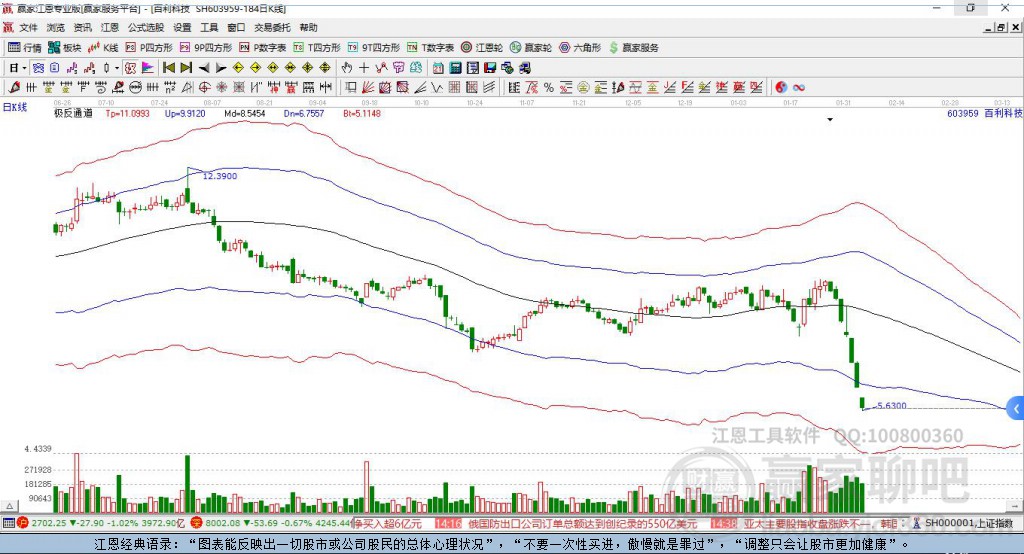This screenshot has height=554, width=1024.
Task: Open the 9P四方形 tool
Action: [x=206, y=48]
